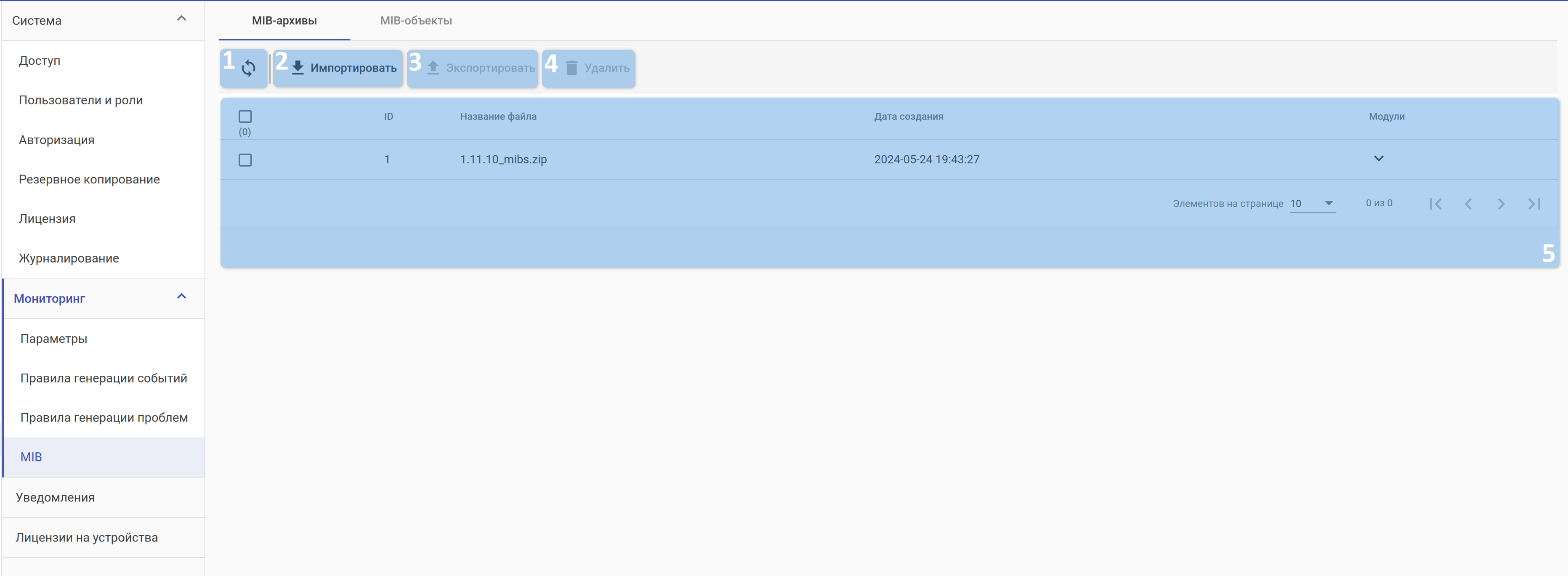Viewport: 1568px width, 576px height.
Task: Check the box for 1.11.10_mibs.zip row
Action: pyautogui.click(x=245, y=160)
